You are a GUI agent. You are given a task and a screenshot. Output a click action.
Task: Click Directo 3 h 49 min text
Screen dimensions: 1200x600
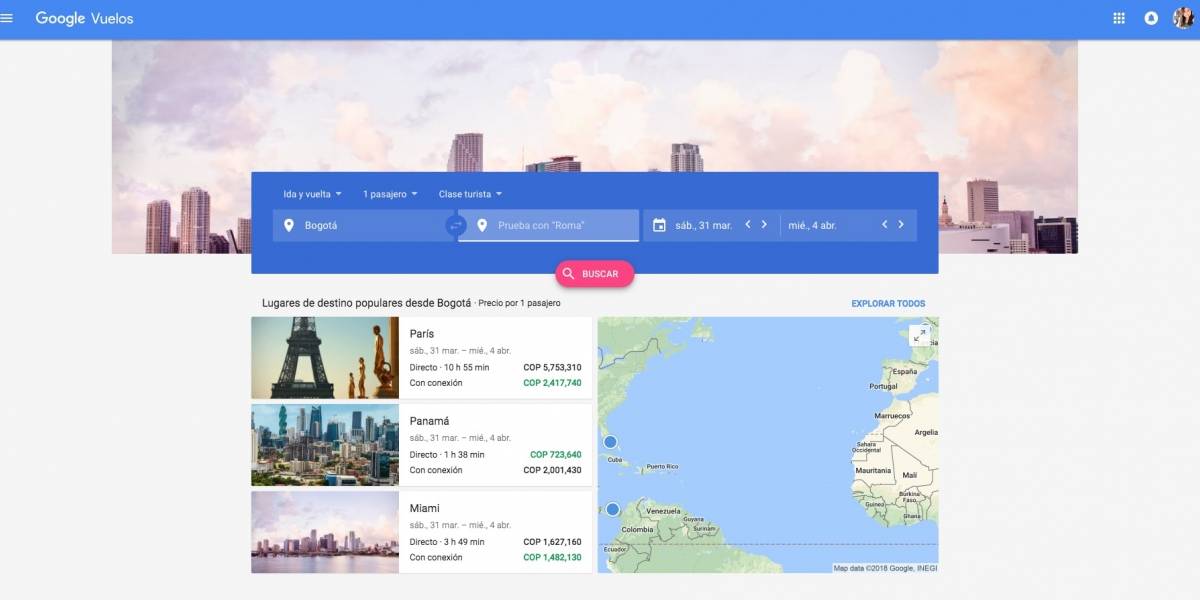click(447, 542)
